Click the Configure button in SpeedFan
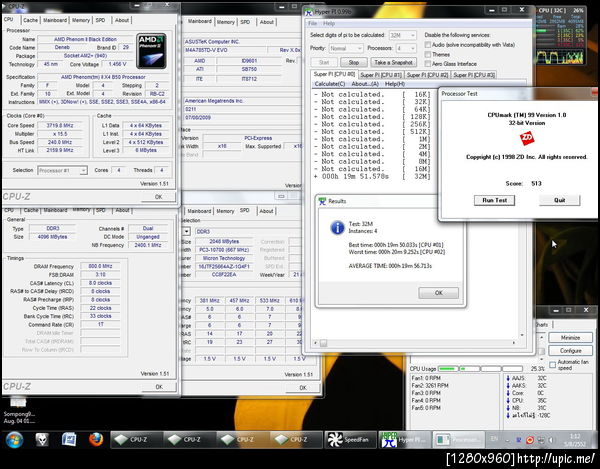The image size is (600, 469). pos(571,350)
